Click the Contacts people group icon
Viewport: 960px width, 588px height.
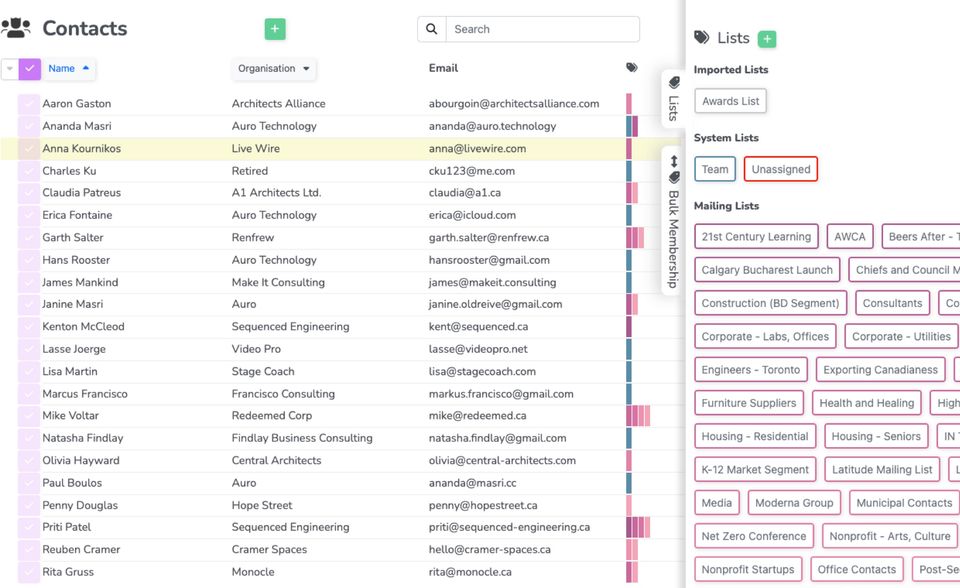click(16, 29)
